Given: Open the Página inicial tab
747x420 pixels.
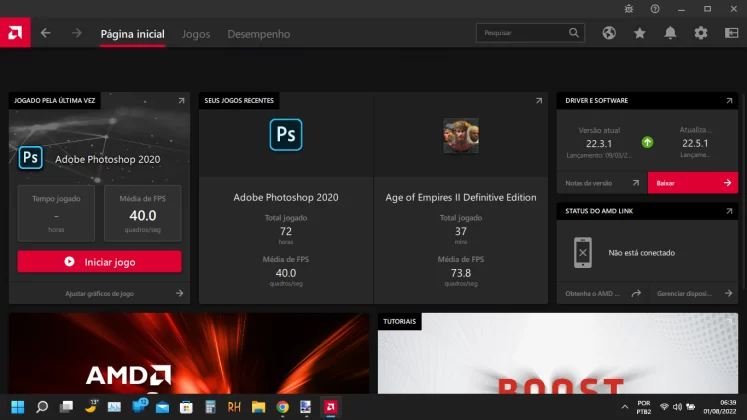Looking at the screenshot, I should 132,34.
